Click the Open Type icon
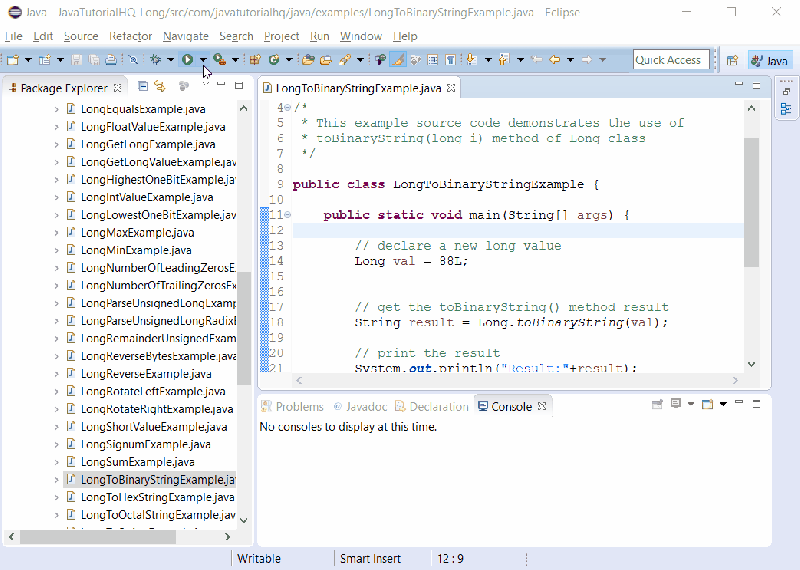This screenshot has width=800, height=570. 308,60
